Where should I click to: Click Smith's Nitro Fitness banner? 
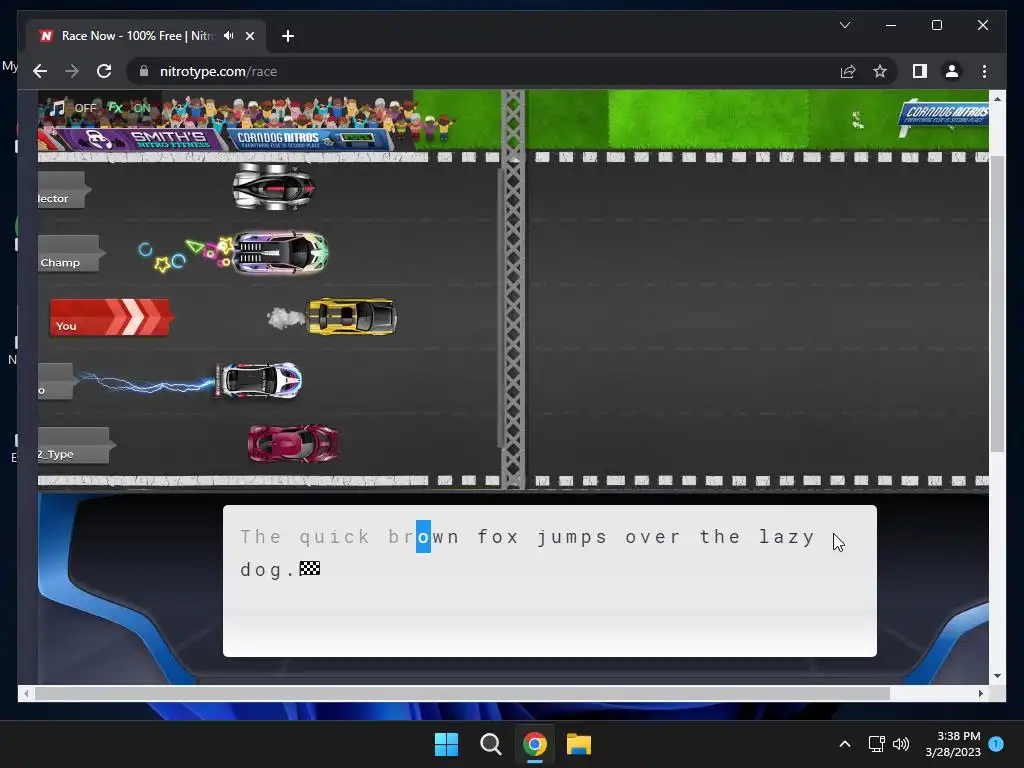pos(144,138)
